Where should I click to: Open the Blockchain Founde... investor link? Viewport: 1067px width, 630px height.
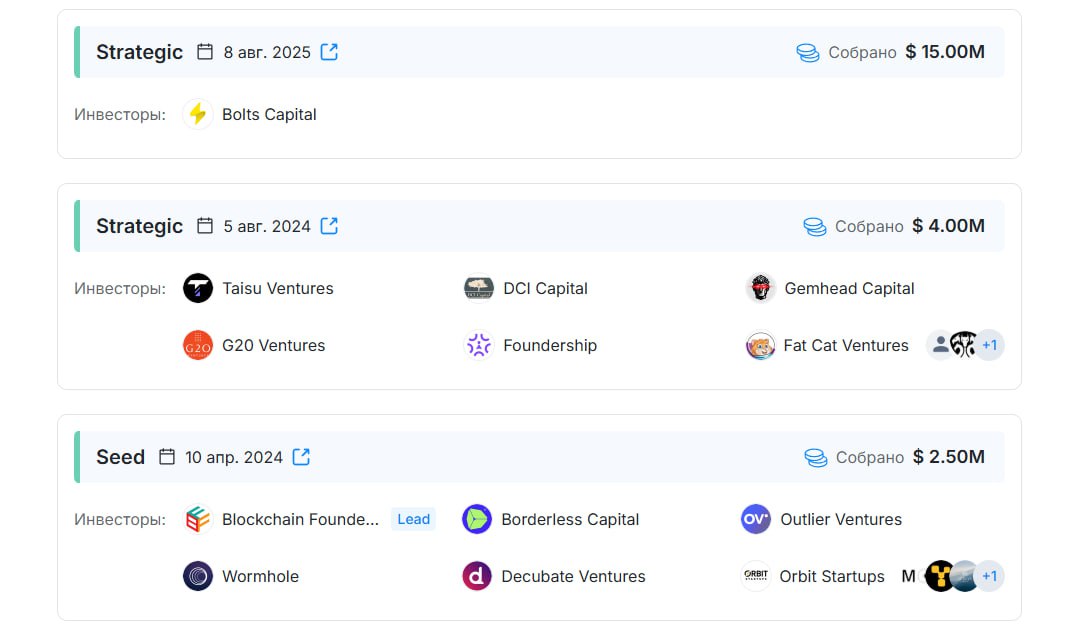click(300, 519)
